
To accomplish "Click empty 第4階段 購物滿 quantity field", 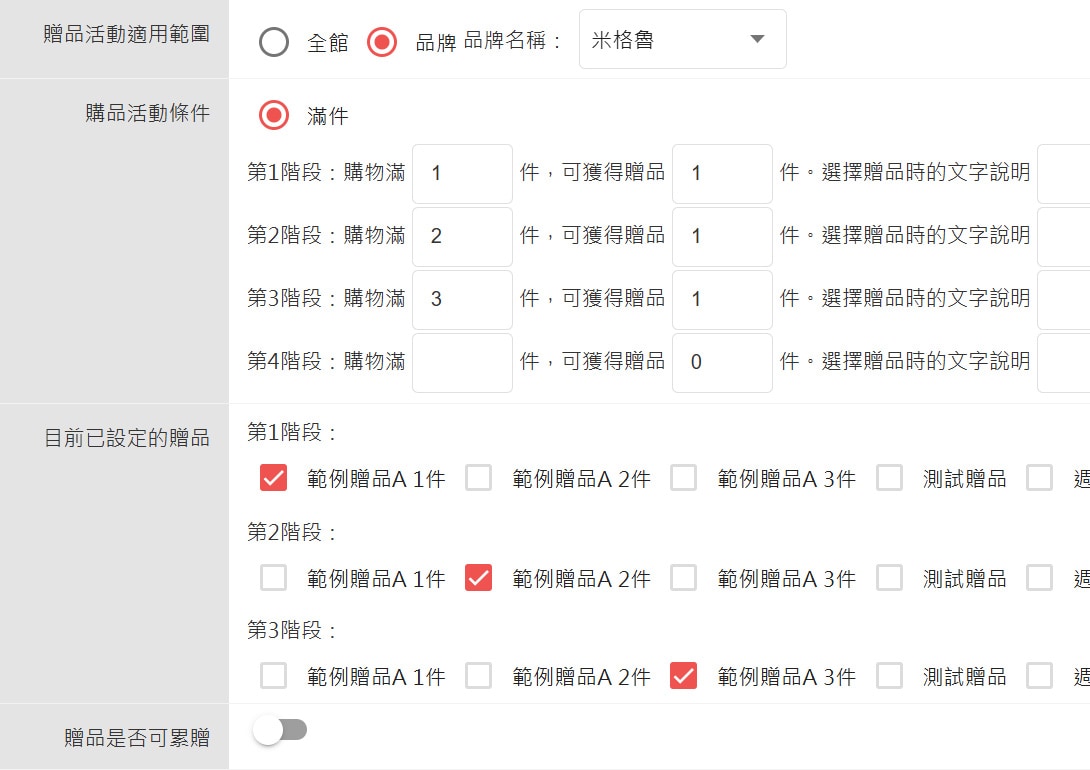I will pos(462,363).
